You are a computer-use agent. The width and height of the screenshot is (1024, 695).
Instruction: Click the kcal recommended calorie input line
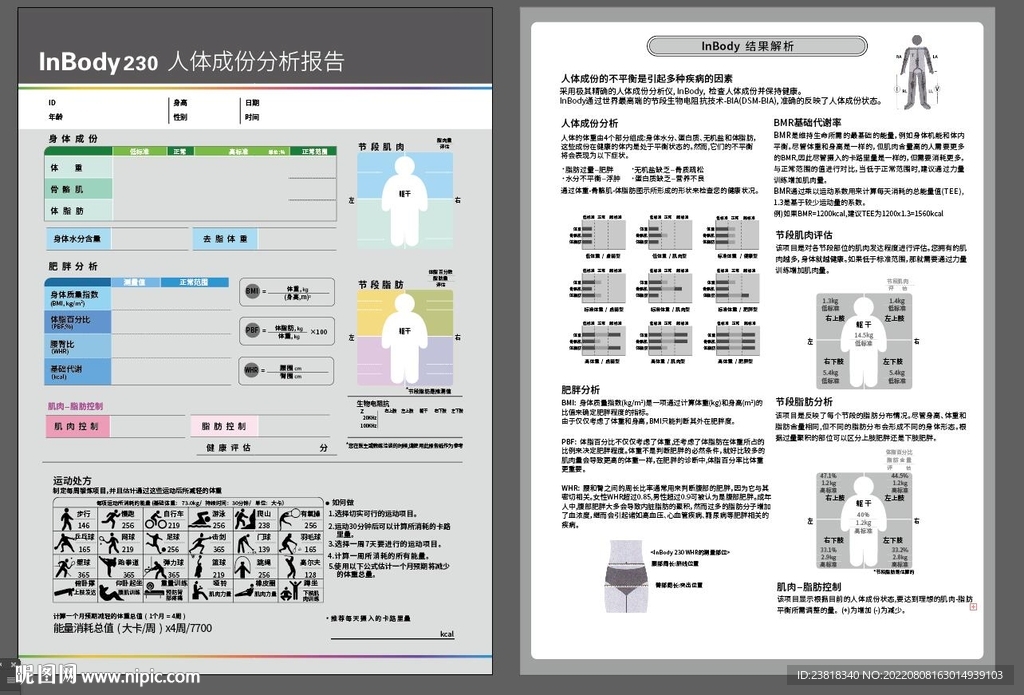390,634
